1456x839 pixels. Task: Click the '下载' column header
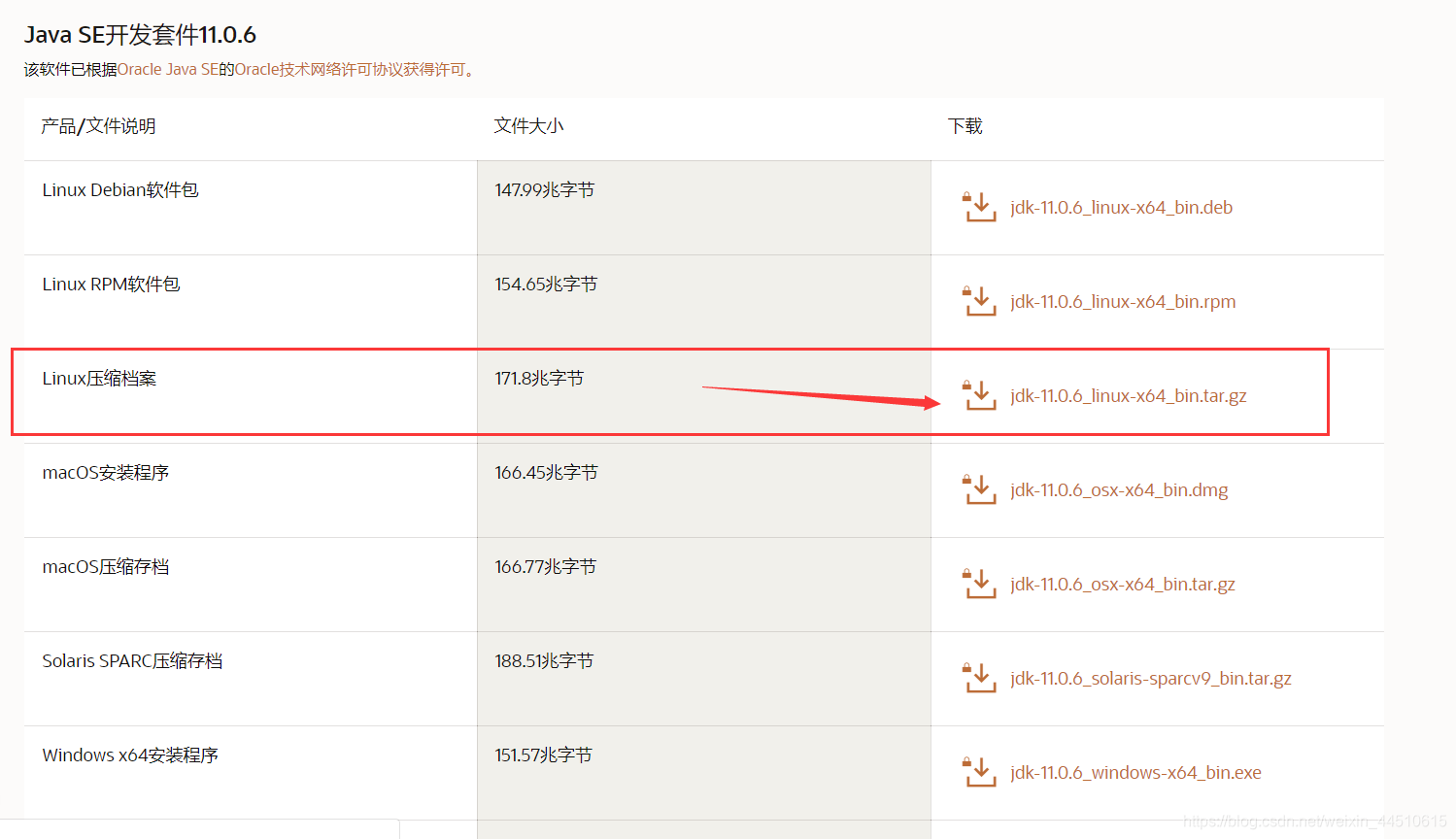click(x=965, y=126)
